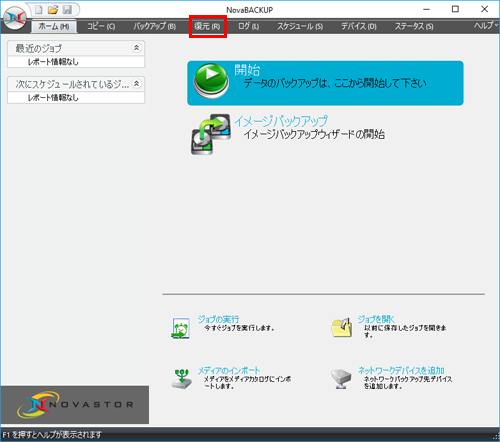500x442 pixels.
Task: Click the F1 help hint in status bar
Action: [x=52, y=435]
